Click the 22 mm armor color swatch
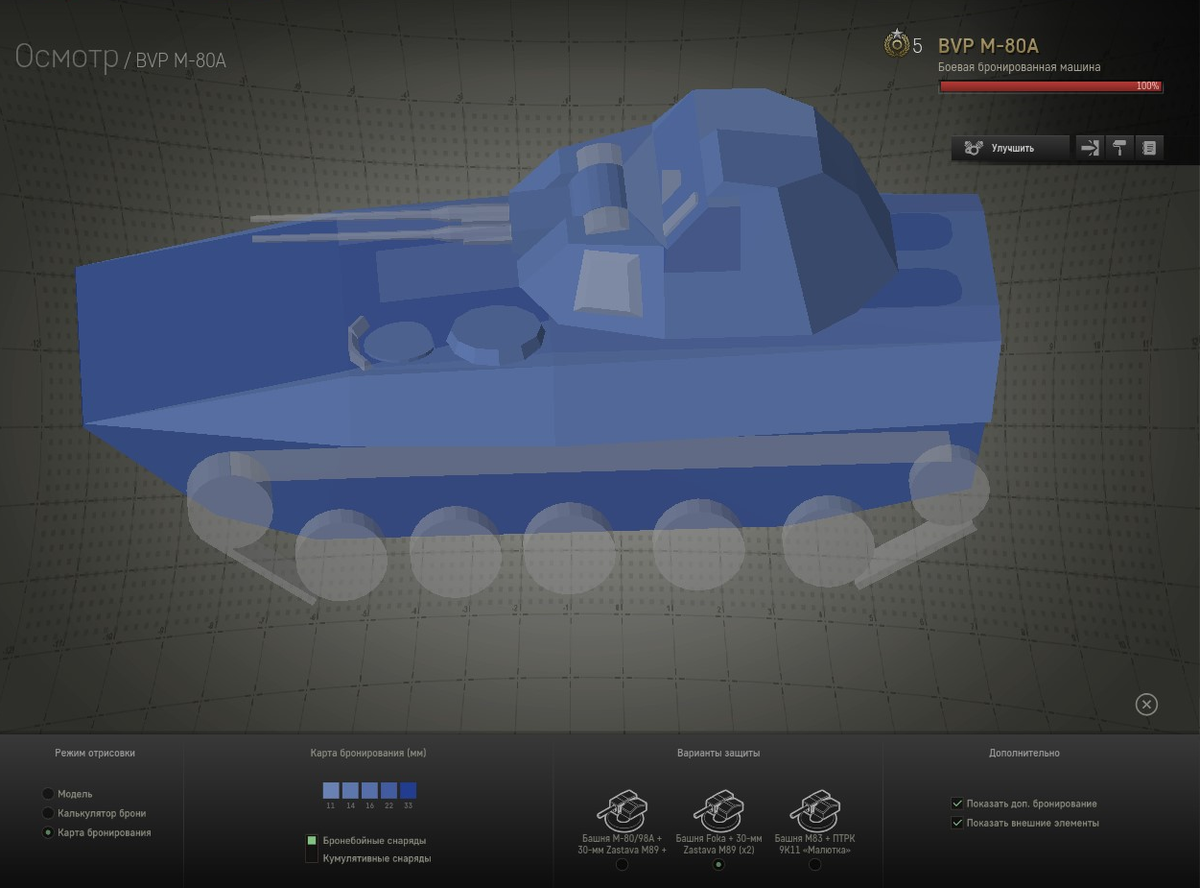 pyautogui.click(x=388, y=790)
